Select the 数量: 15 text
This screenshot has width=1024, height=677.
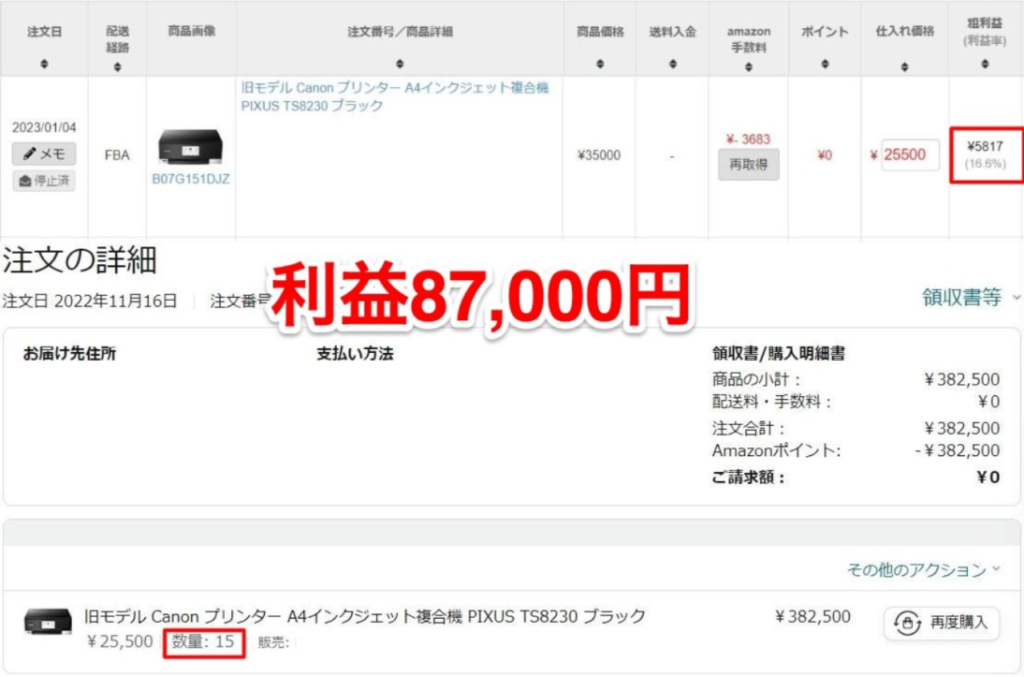coord(203,642)
